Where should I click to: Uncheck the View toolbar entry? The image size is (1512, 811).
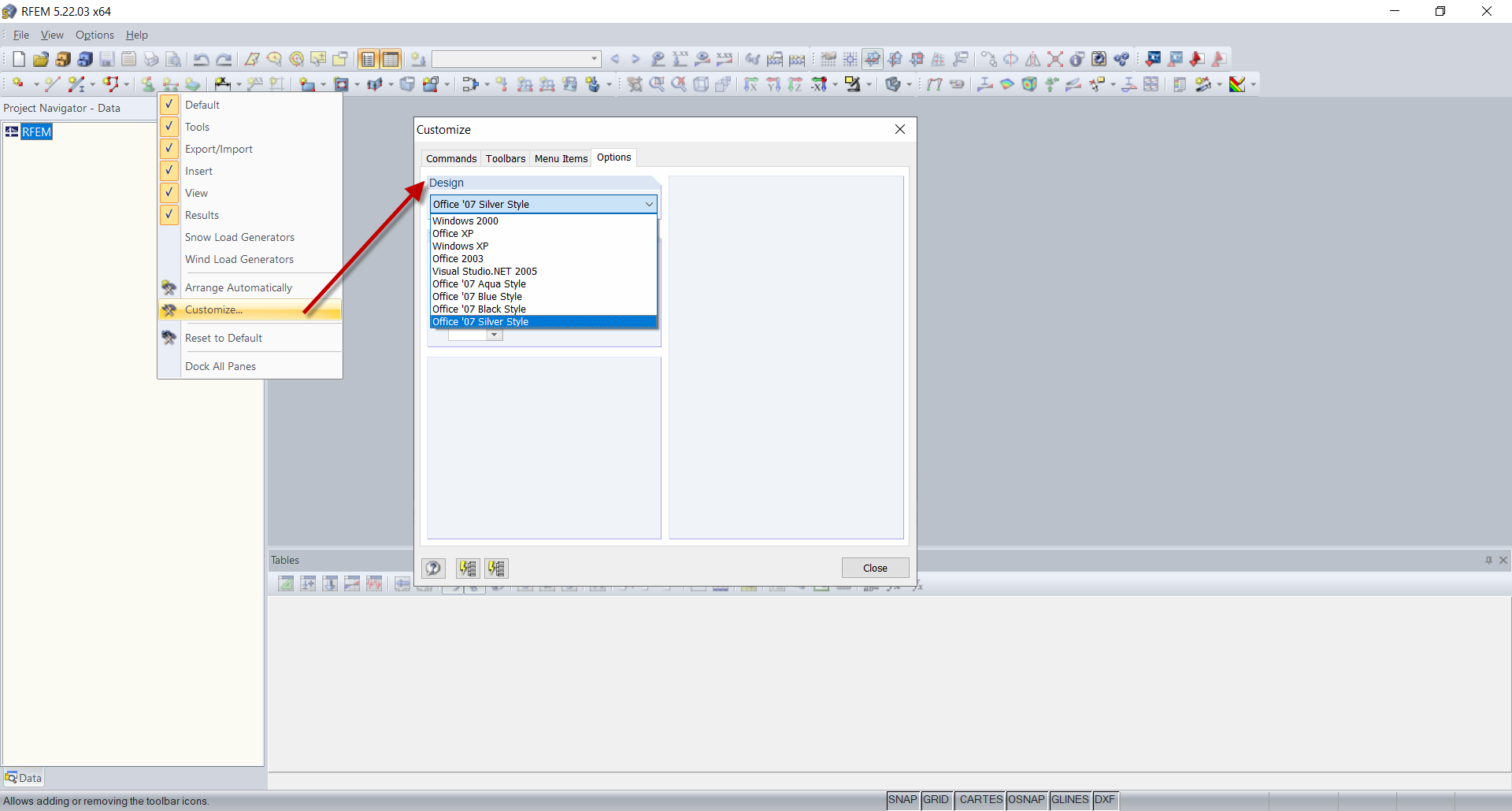[x=169, y=192]
